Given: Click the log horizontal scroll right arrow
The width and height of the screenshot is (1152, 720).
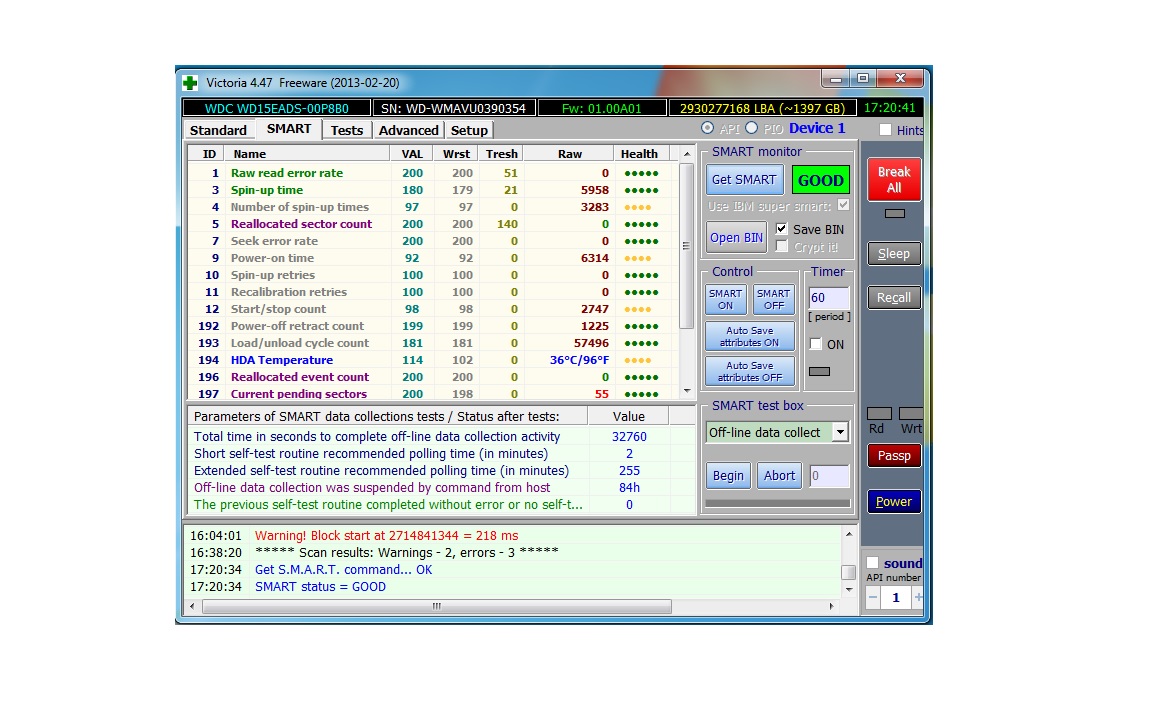Looking at the screenshot, I should [x=831, y=607].
